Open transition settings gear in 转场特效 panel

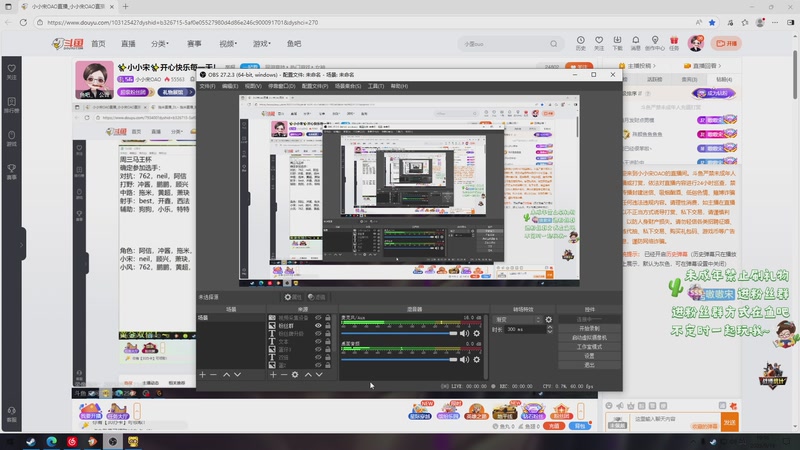tap(548, 320)
